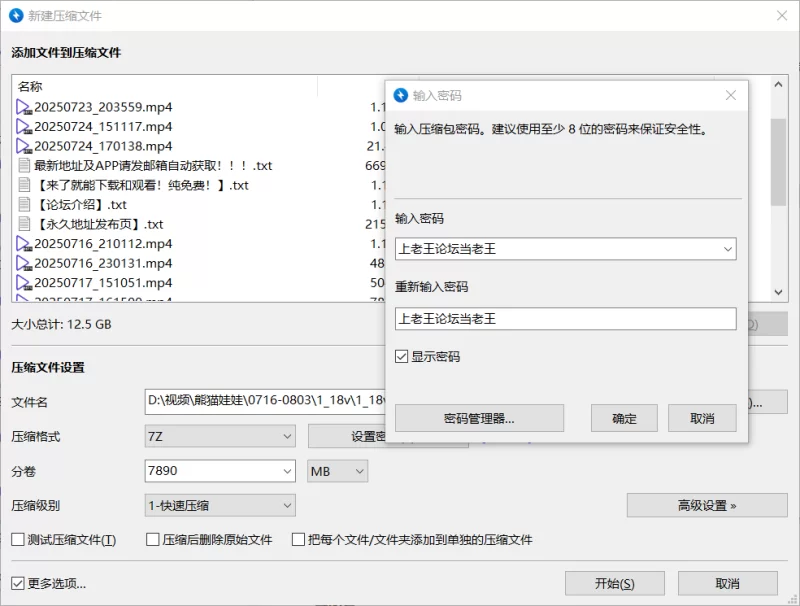This screenshot has height=606, width=800.
Task: Click text file icon of 【论坛介绍】.txt
Action: (x=24, y=204)
